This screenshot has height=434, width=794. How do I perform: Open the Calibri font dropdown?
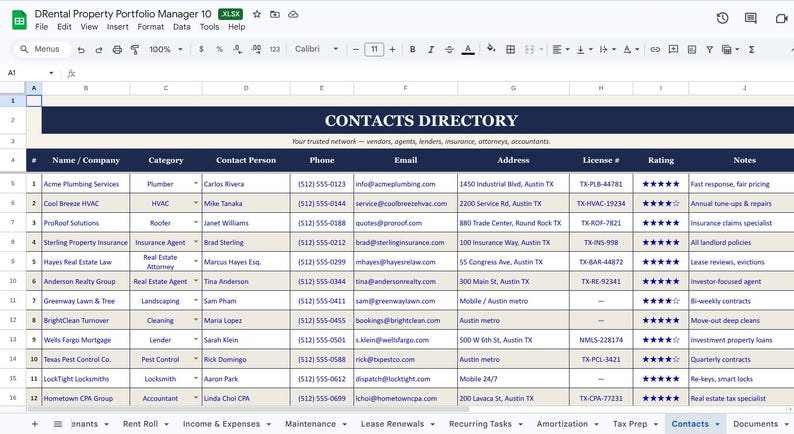(x=316, y=49)
